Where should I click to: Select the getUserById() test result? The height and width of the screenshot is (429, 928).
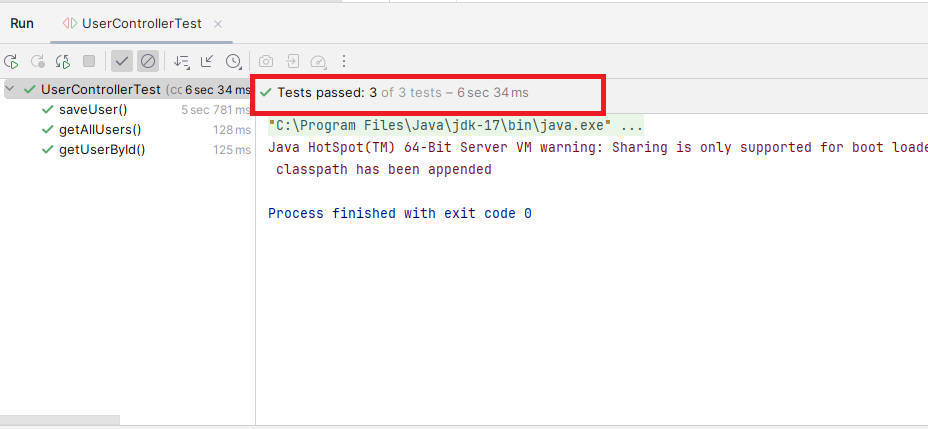point(102,150)
